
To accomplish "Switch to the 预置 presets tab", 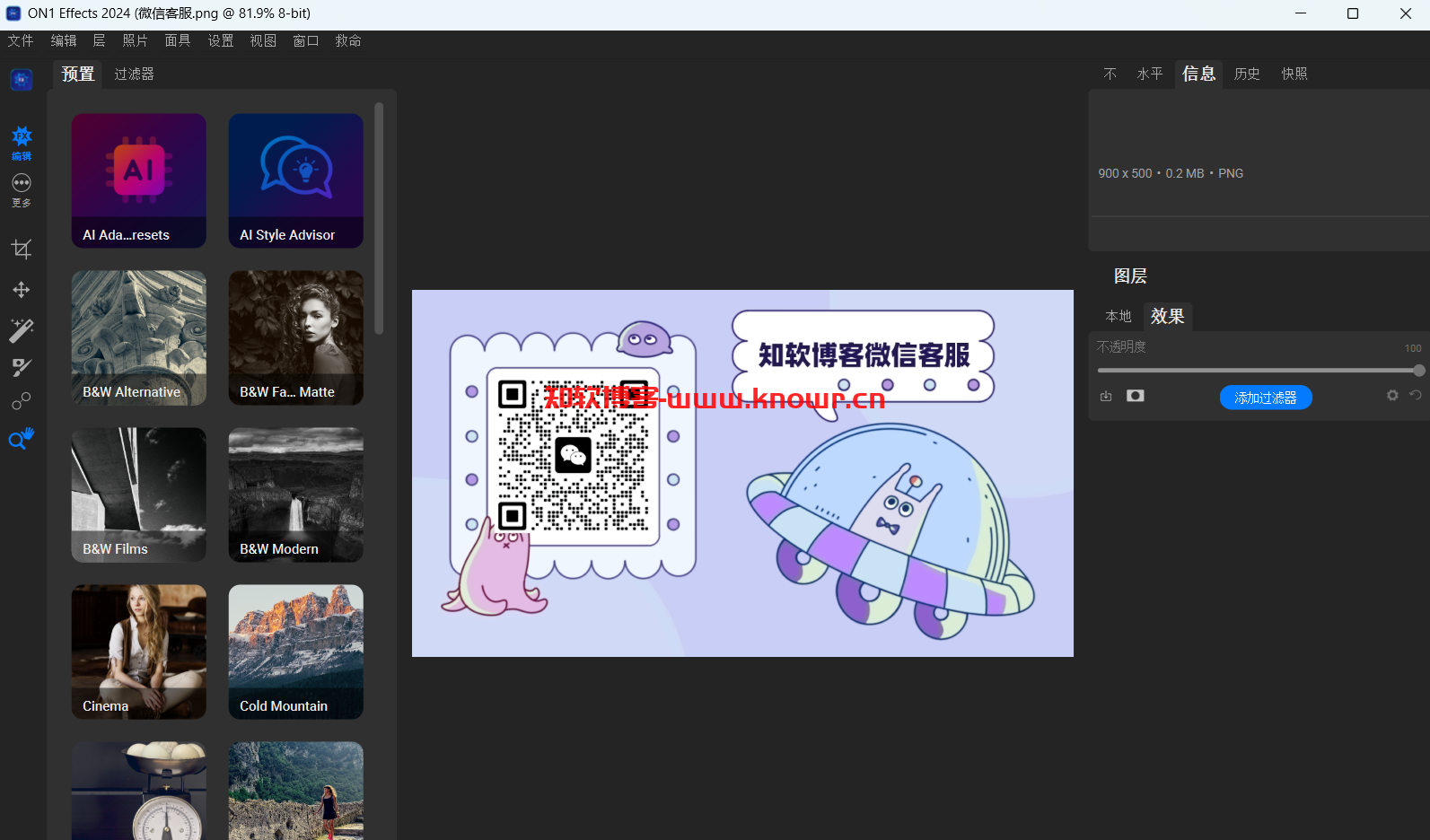I will tap(78, 74).
